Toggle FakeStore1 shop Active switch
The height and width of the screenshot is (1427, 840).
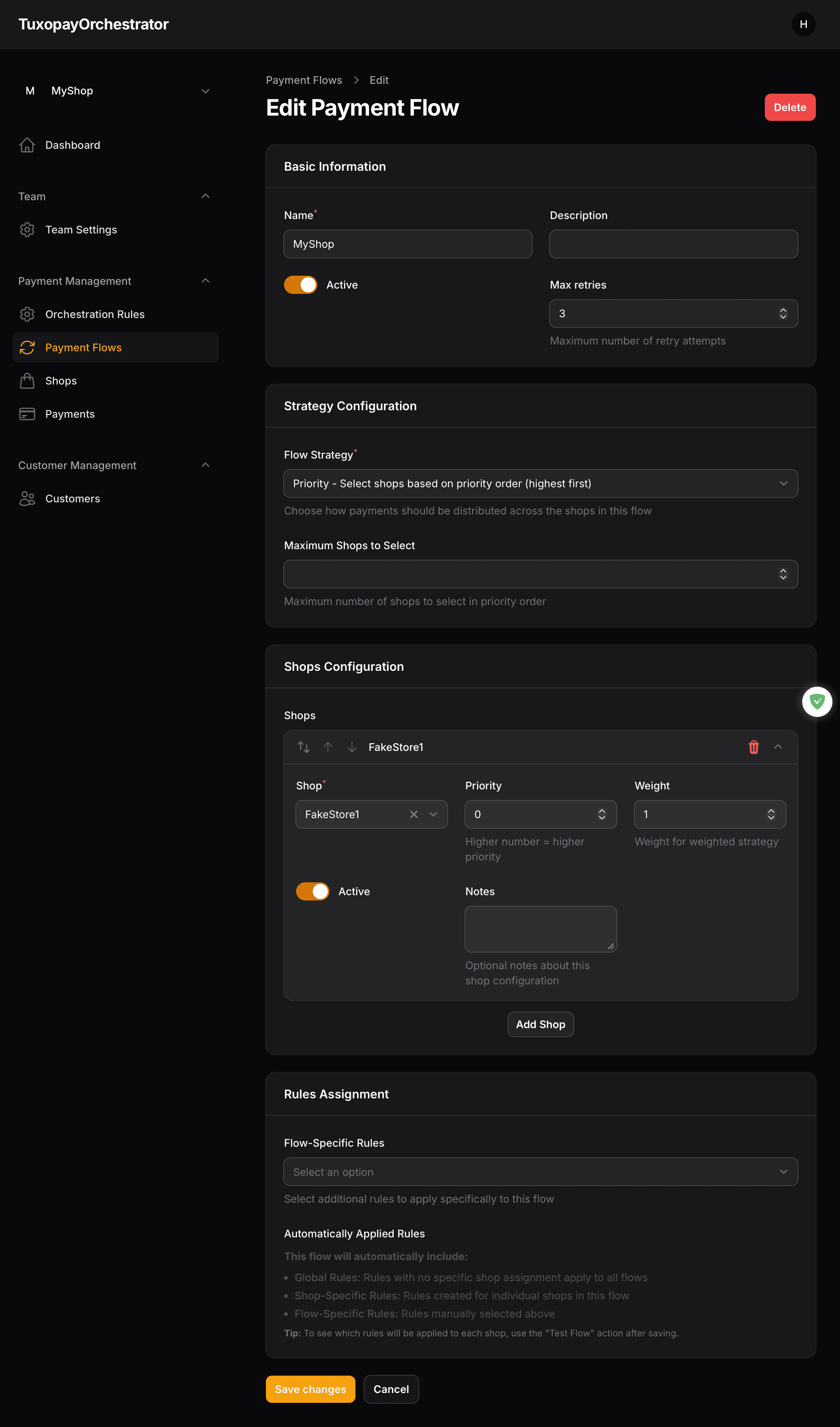click(x=312, y=891)
